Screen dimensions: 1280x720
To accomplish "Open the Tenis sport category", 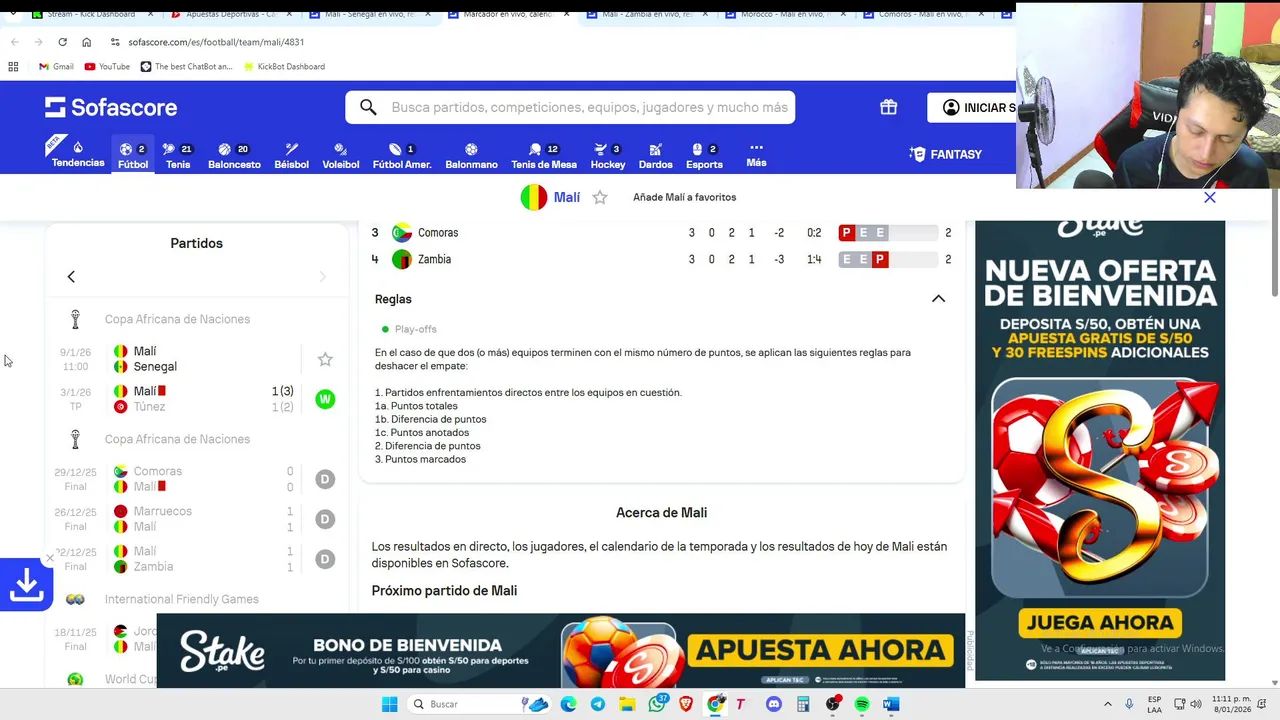I will coord(178,154).
